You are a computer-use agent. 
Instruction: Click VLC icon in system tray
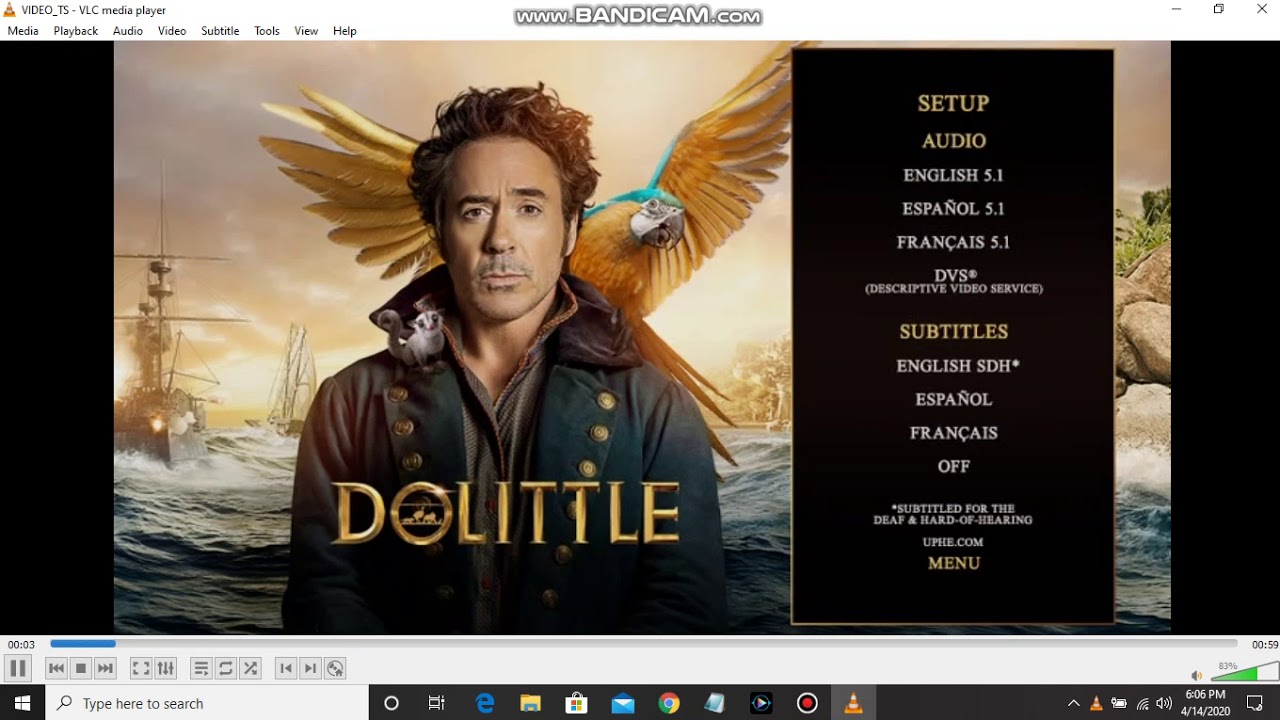(x=1096, y=703)
